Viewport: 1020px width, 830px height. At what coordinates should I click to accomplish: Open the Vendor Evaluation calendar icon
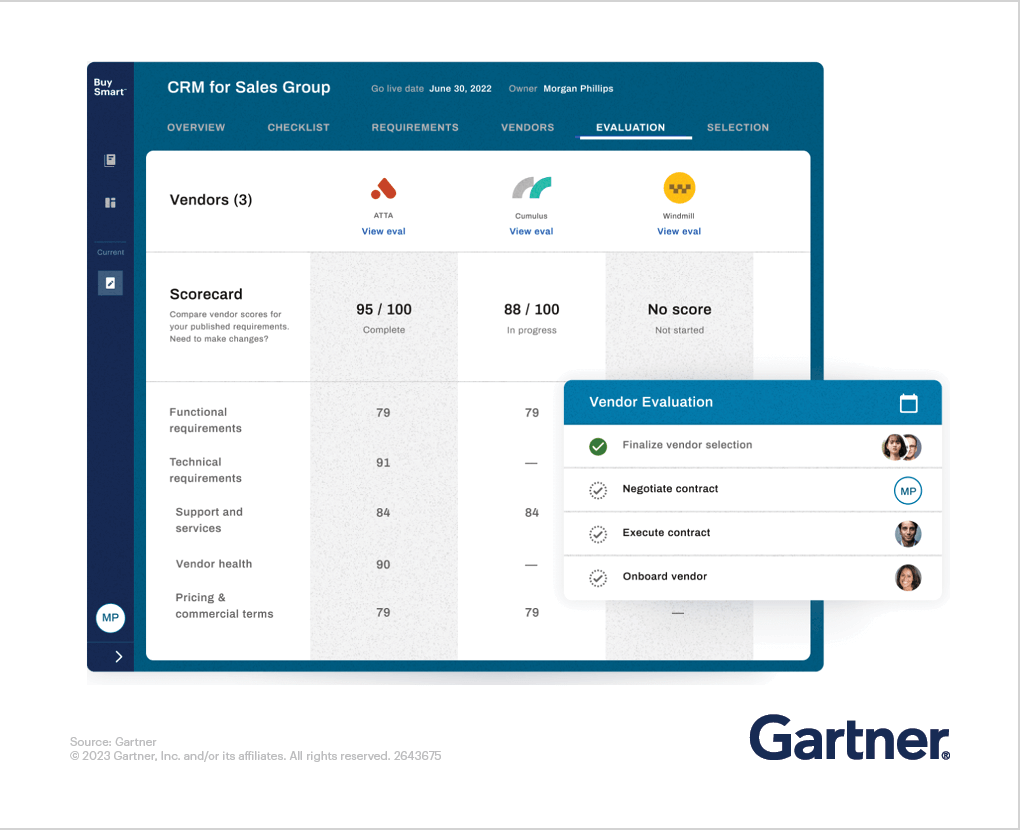tap(908, 403)
